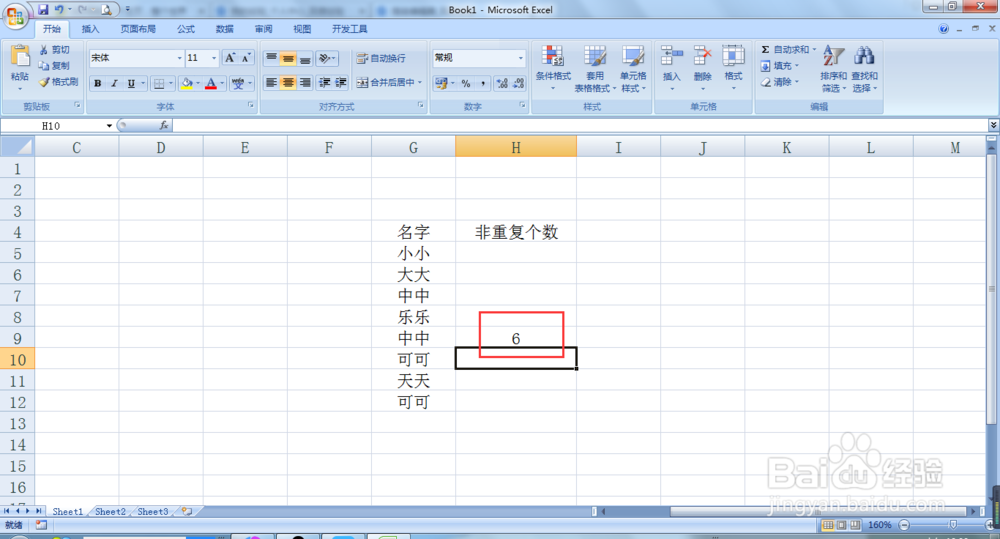
Task: Click the percent style icon
Action: tap(466, 84)
